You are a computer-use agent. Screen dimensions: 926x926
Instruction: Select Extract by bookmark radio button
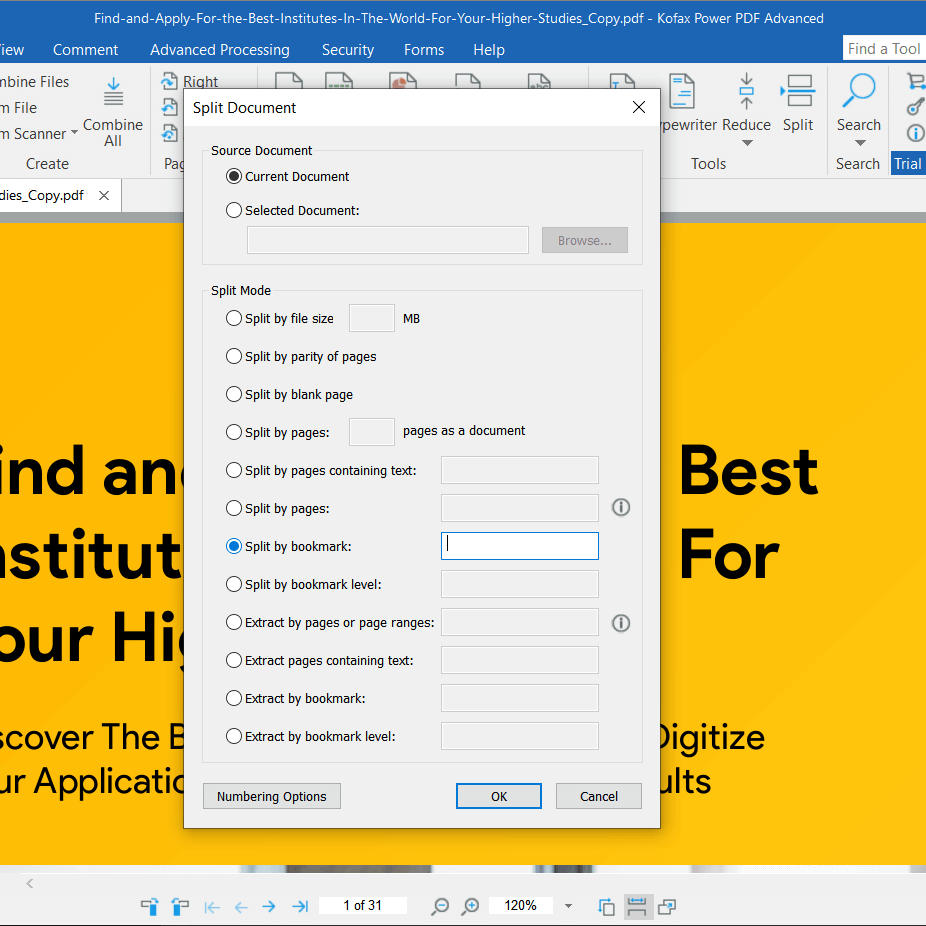tap(234, 698)
